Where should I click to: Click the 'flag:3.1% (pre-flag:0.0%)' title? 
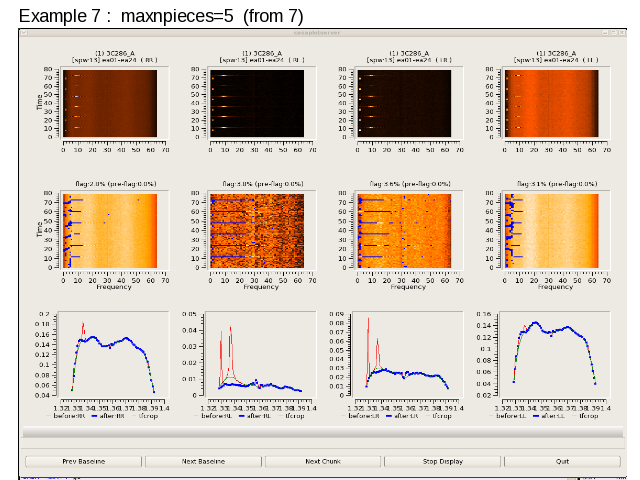(557, 184)
